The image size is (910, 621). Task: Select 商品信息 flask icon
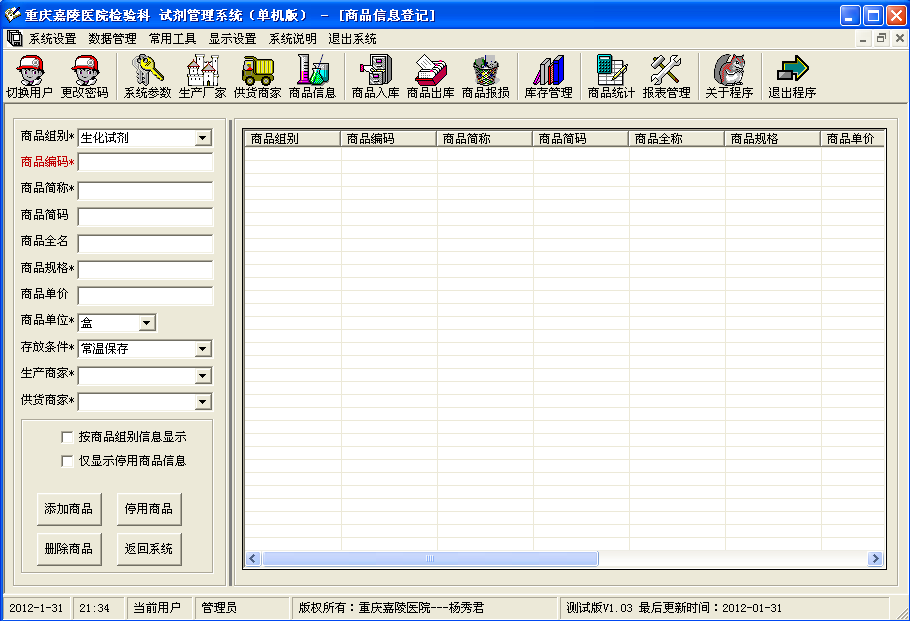pyautogui.click(x=313, y=77)
